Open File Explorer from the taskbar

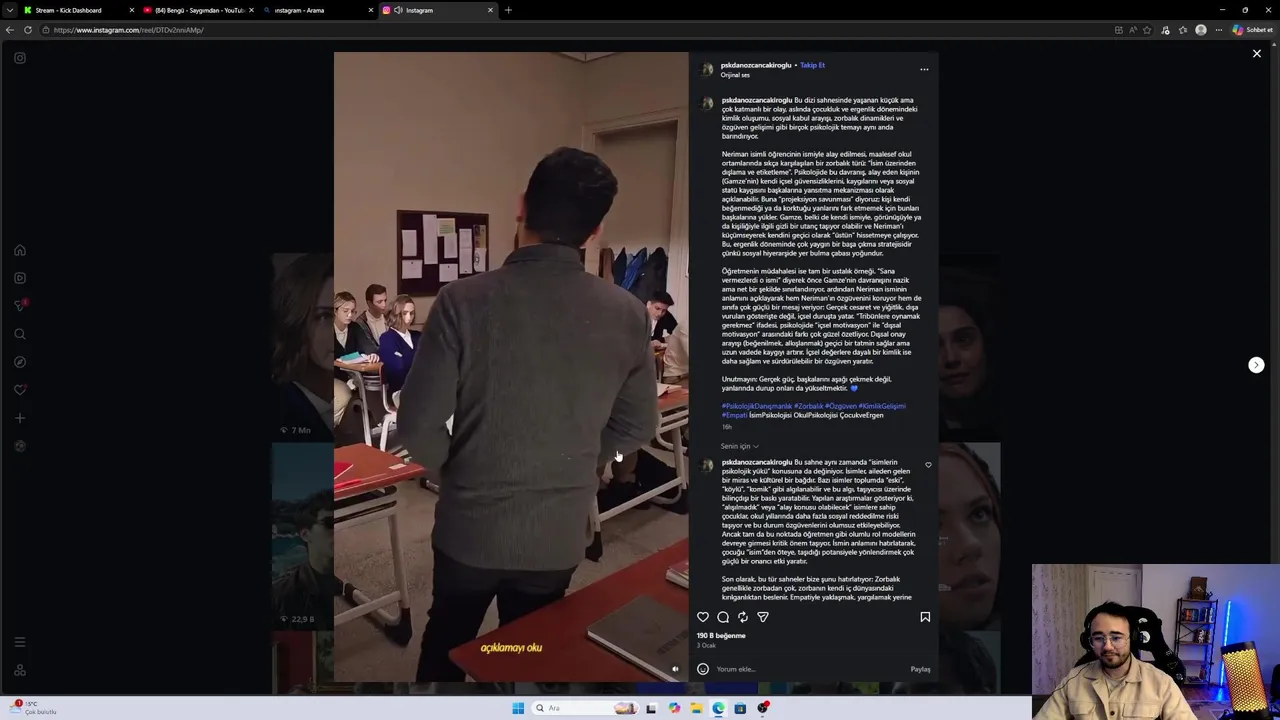696,708
